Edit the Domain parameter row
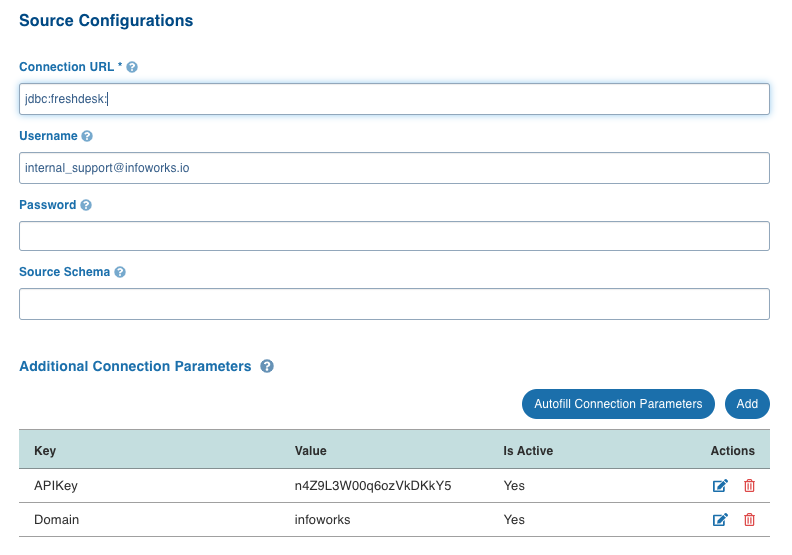The image size is (792, 555). click(720, 520)
